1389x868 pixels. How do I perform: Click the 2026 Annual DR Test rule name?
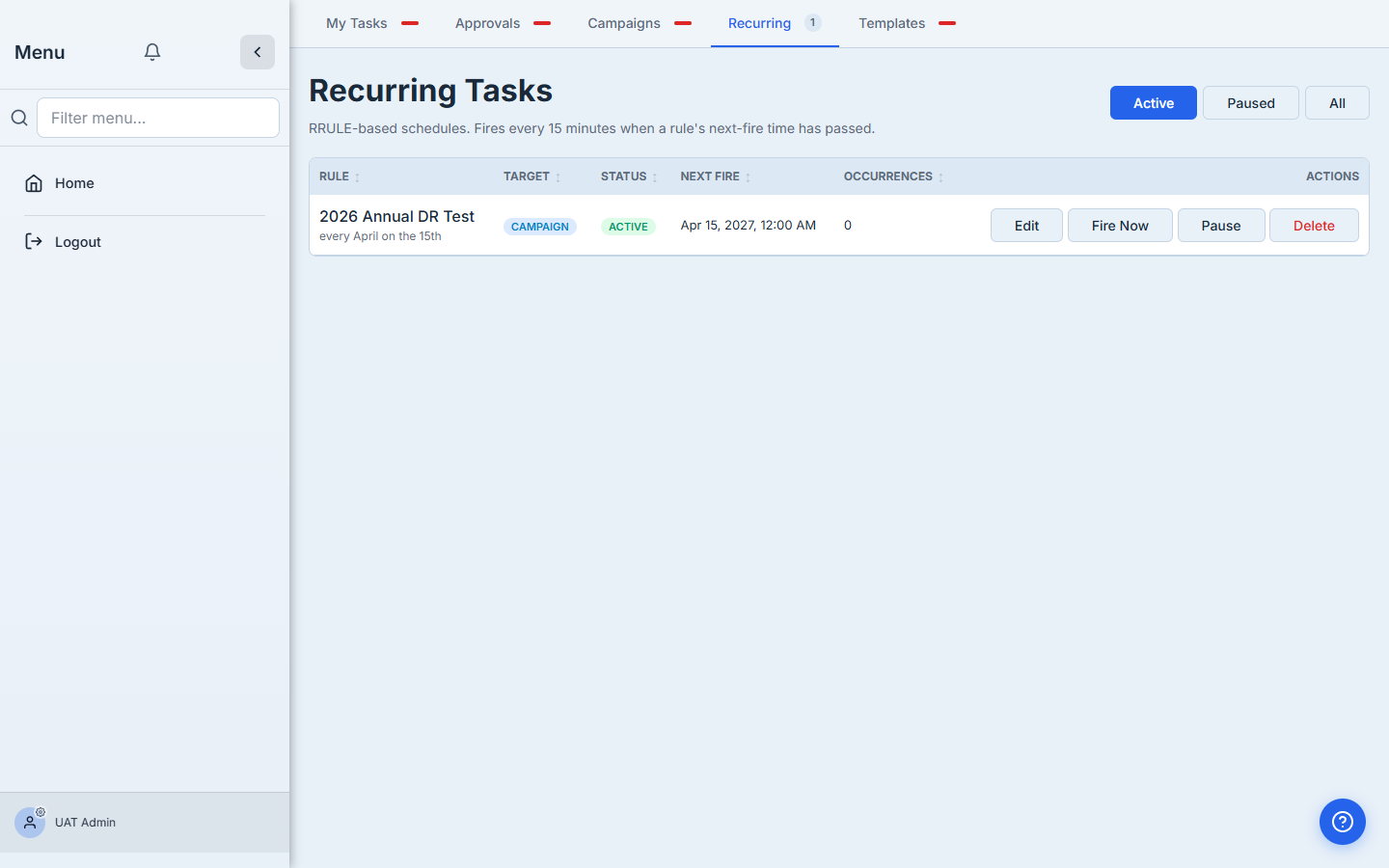396,216
